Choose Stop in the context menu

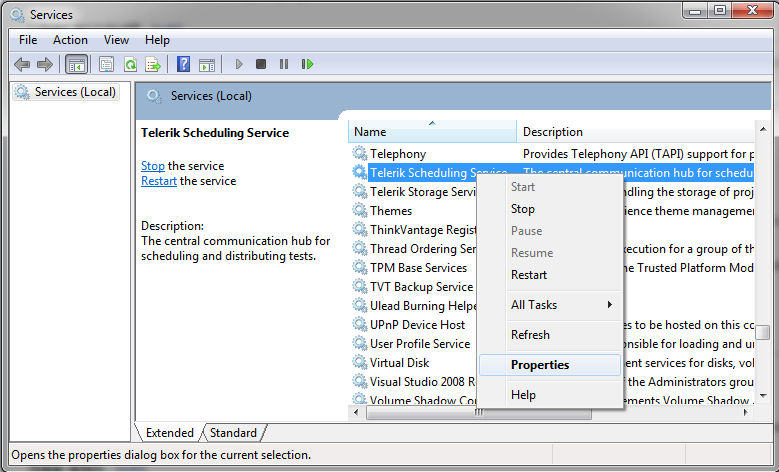tap(550, 209)
